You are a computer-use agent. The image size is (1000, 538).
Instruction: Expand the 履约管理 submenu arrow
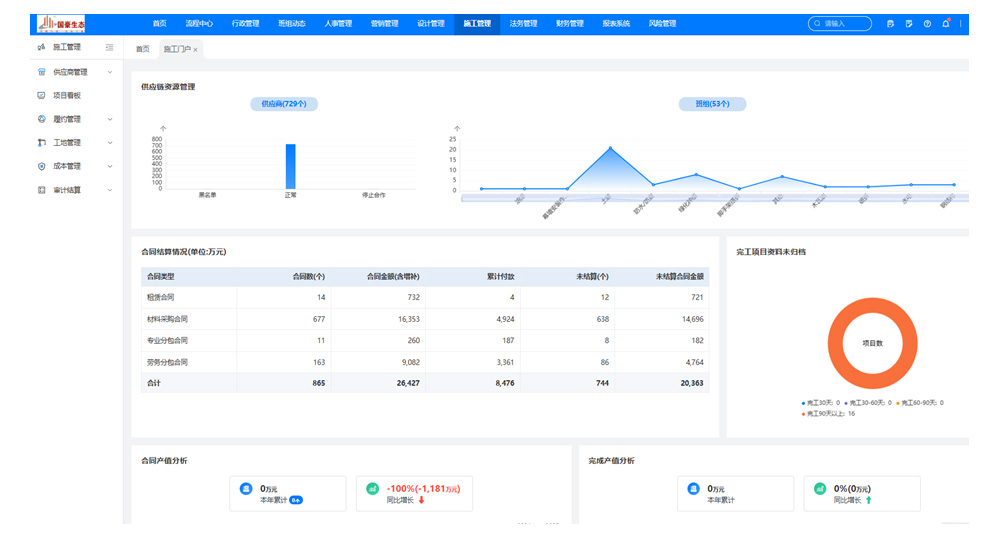pos(109,119)
